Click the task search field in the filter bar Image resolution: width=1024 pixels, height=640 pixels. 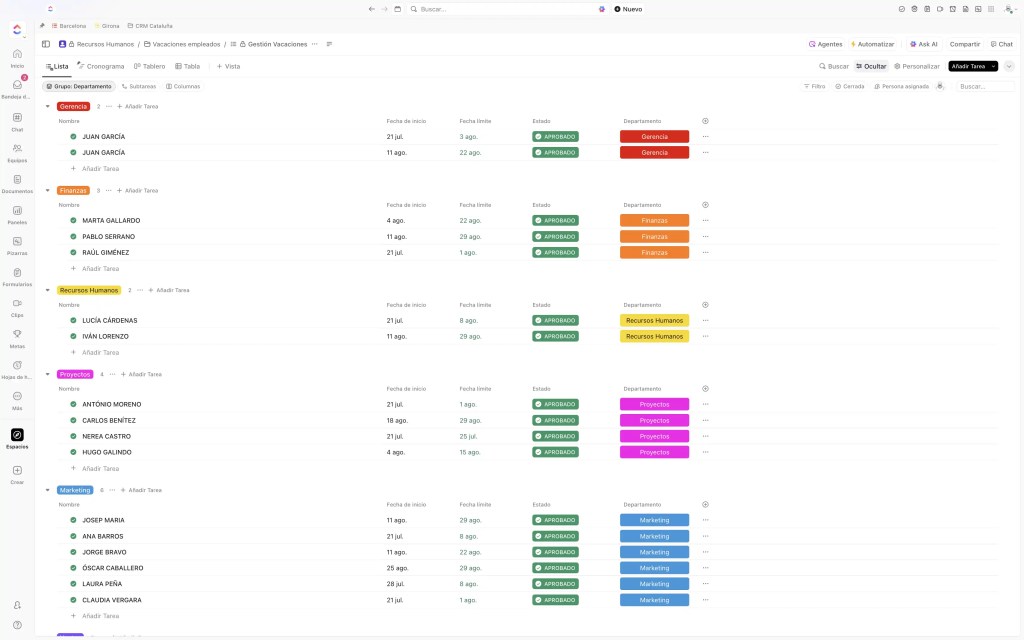point(984,86)
